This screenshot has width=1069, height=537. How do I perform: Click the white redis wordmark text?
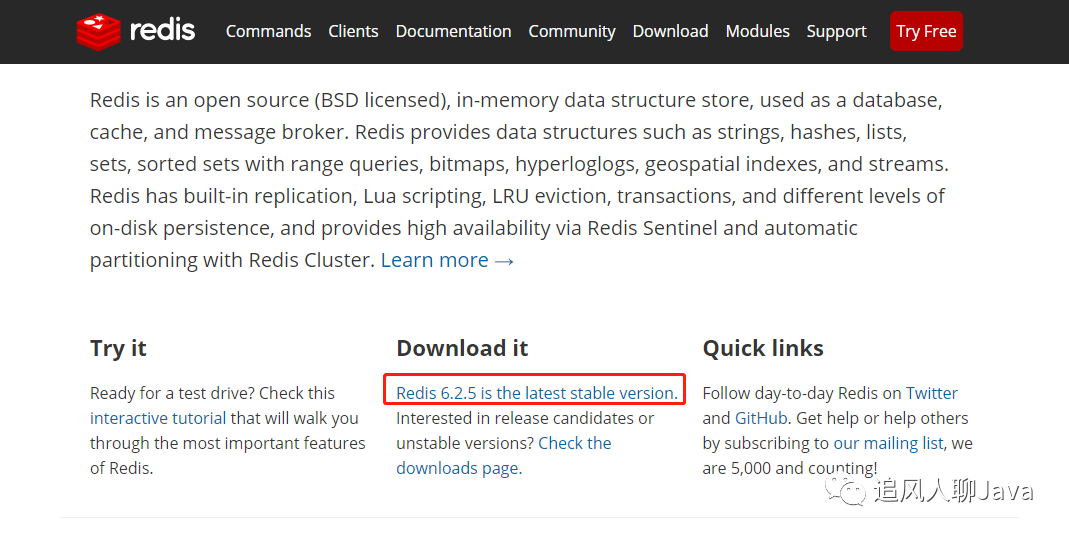pos(162,30)
